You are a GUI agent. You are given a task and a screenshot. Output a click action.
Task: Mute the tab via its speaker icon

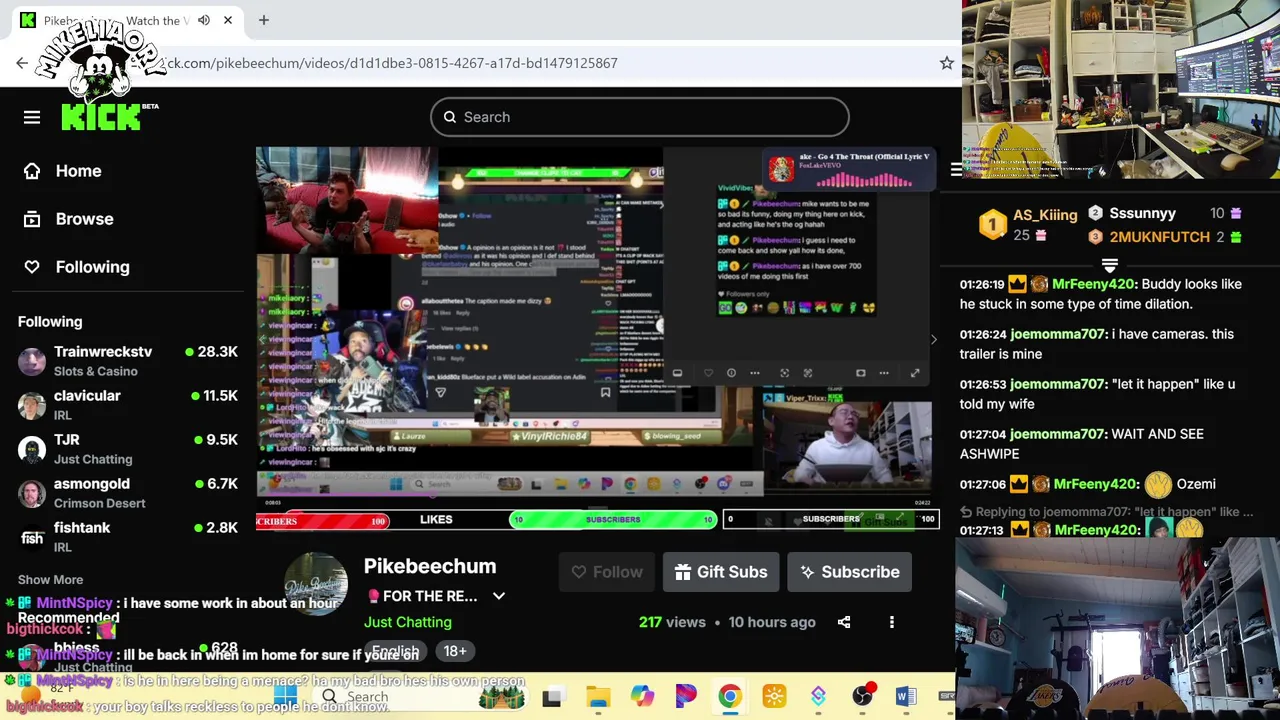(204, 20)
